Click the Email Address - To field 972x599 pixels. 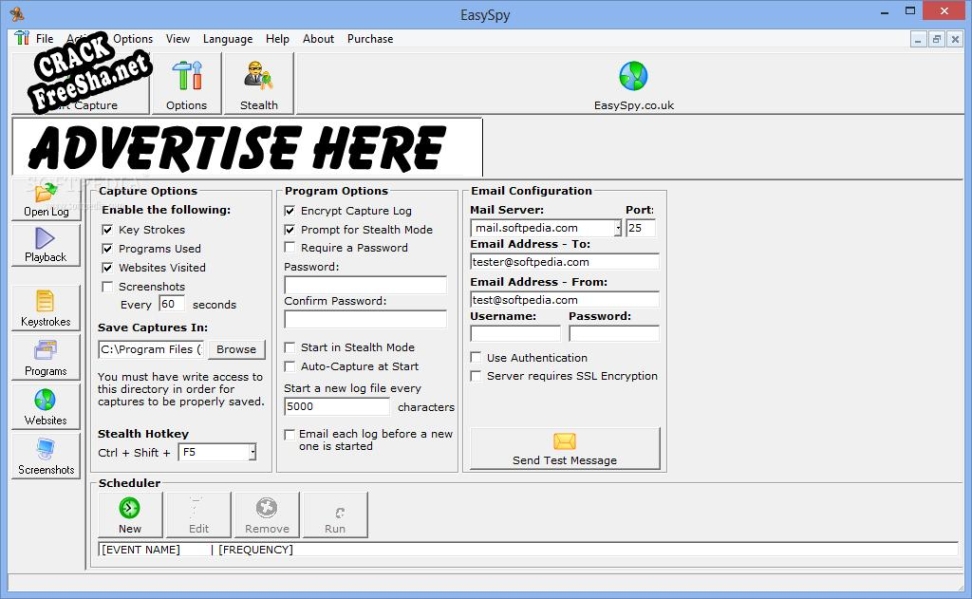pyautogui.click(x=564, y=262)
